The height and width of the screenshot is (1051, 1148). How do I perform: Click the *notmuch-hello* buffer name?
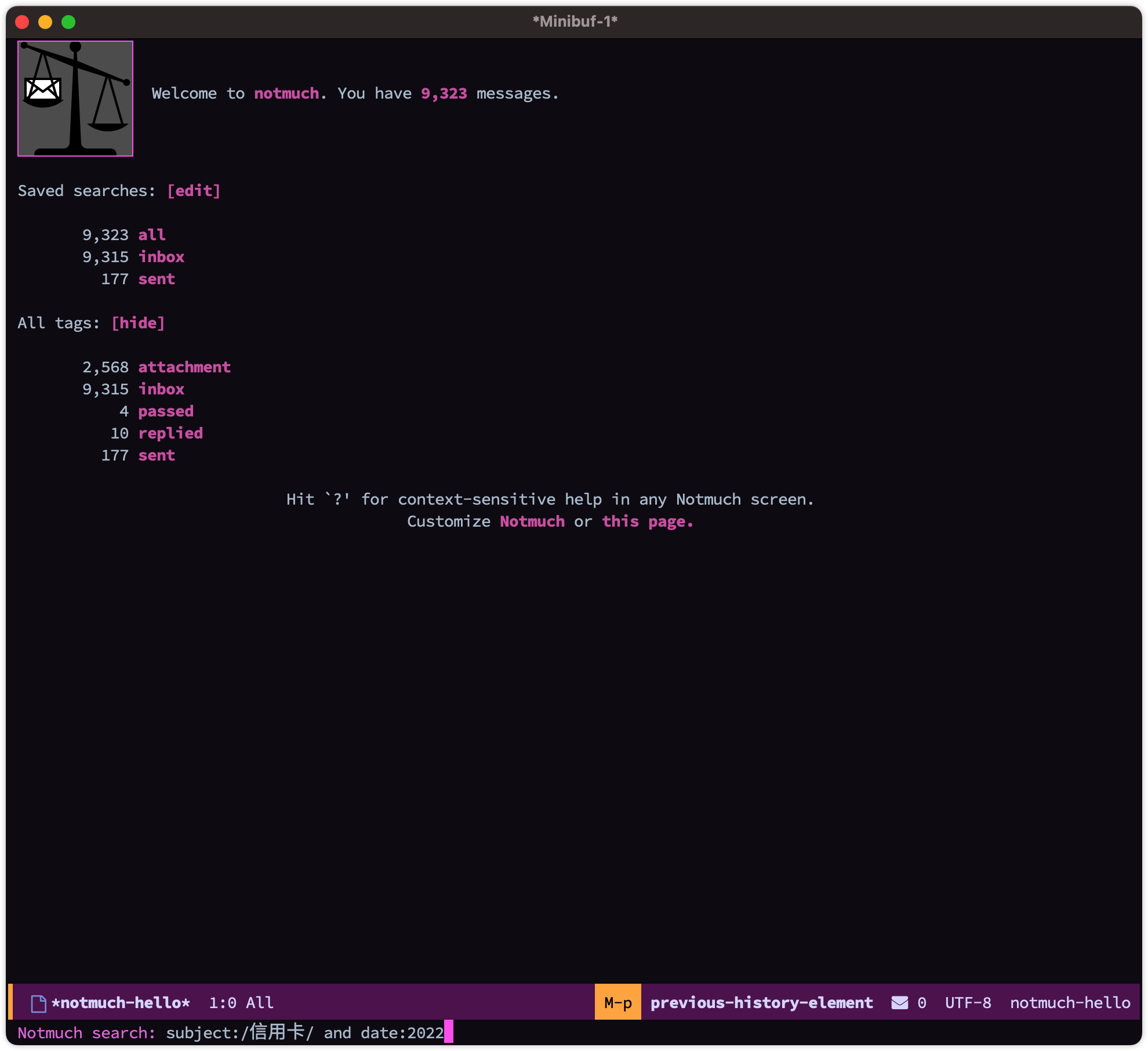point(121,1003)
